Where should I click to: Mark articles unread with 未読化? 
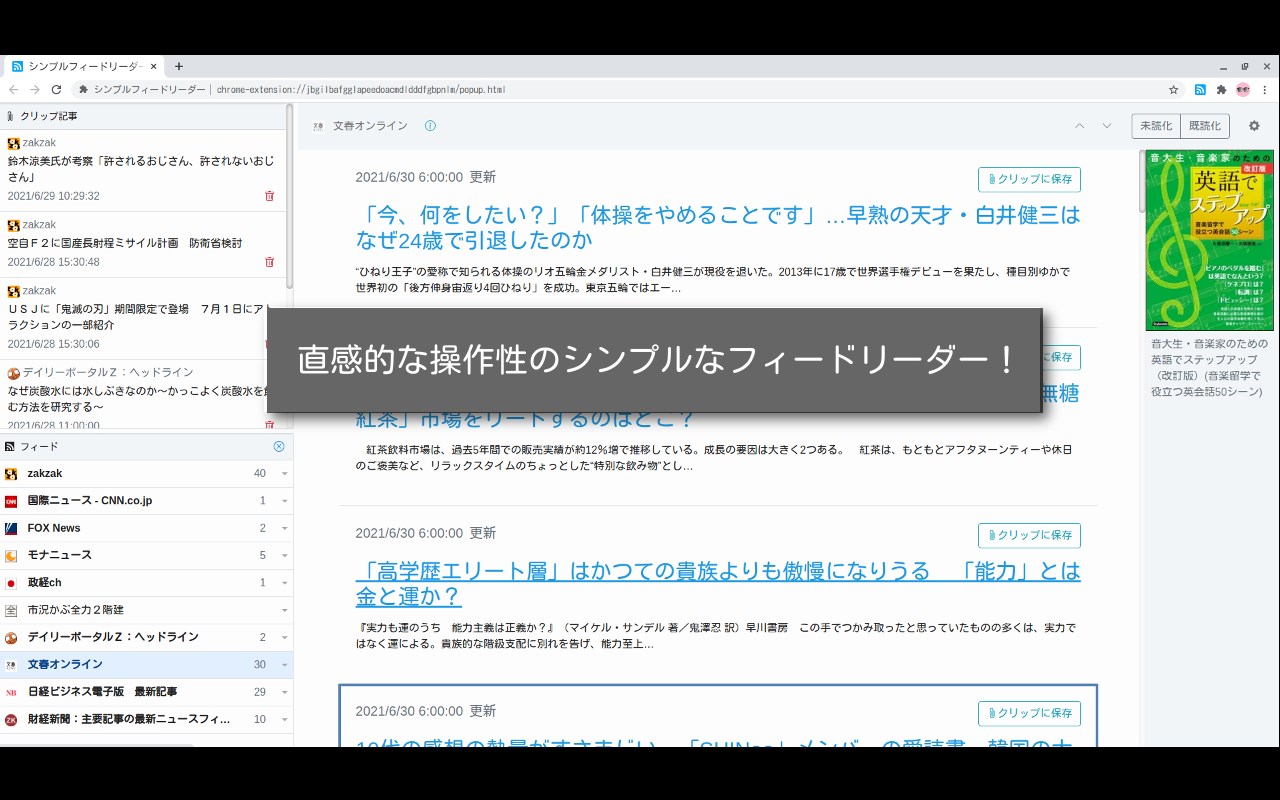[1156, 126]
